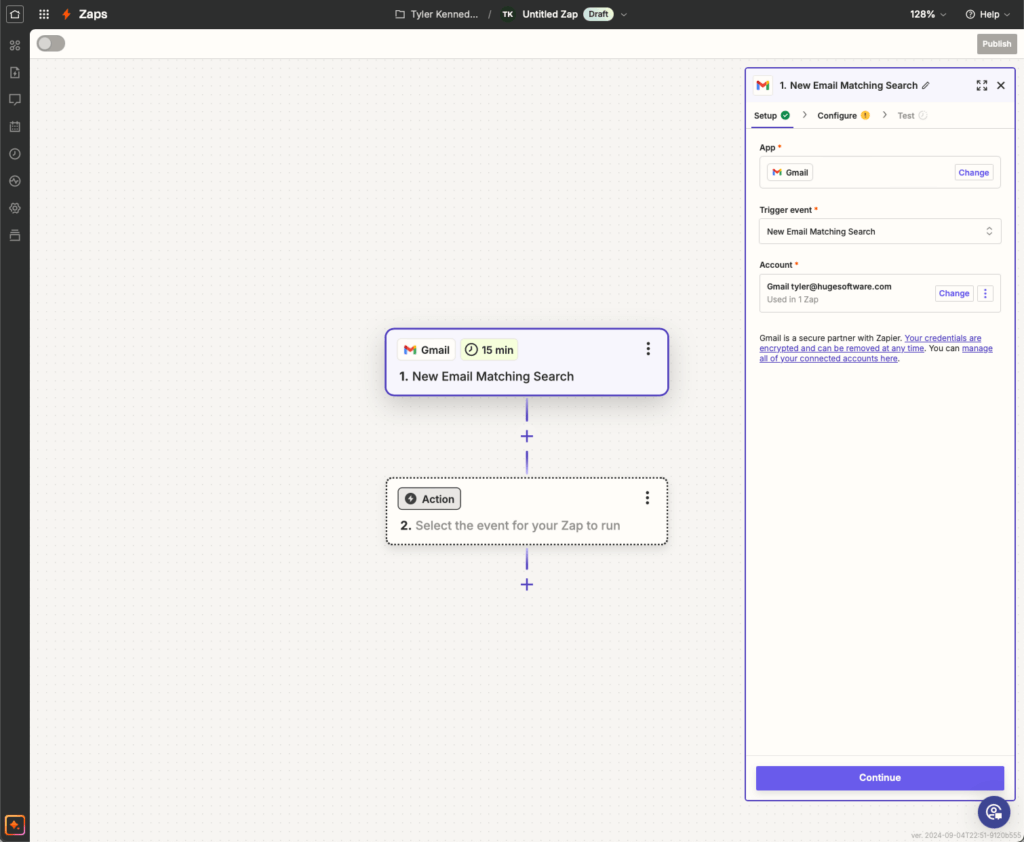Open the Trigger event dropdown
The width and height of the screenshot is (1024, 842).
879,231
